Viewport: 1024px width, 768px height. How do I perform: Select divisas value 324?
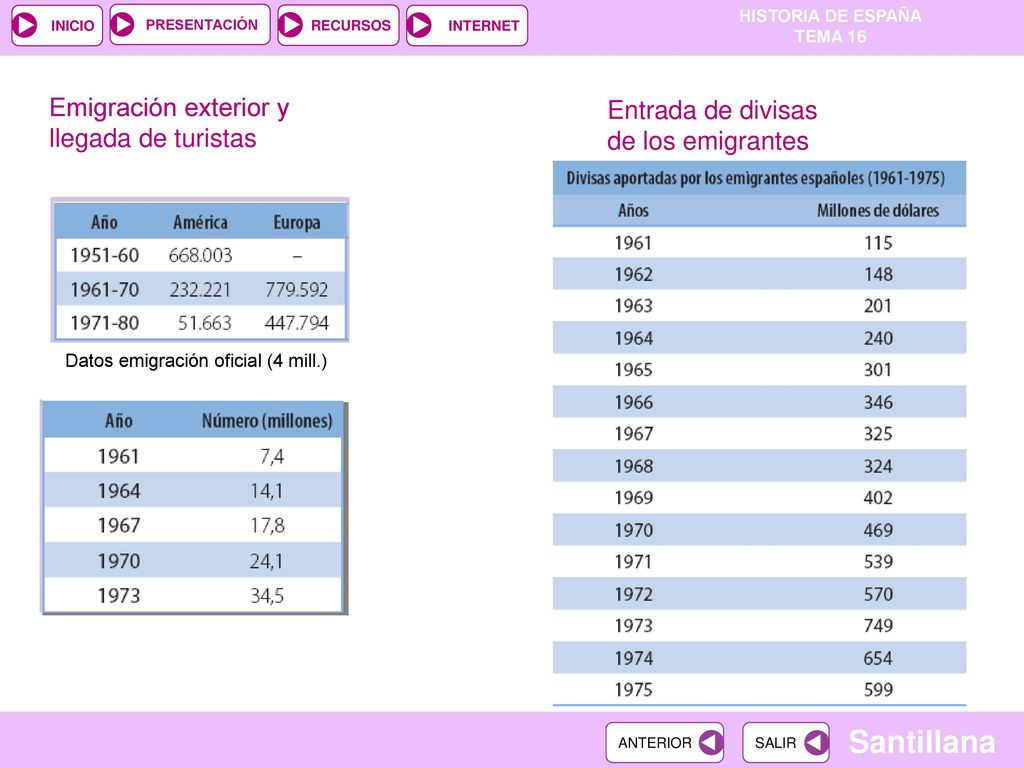(x=878, y=466)
